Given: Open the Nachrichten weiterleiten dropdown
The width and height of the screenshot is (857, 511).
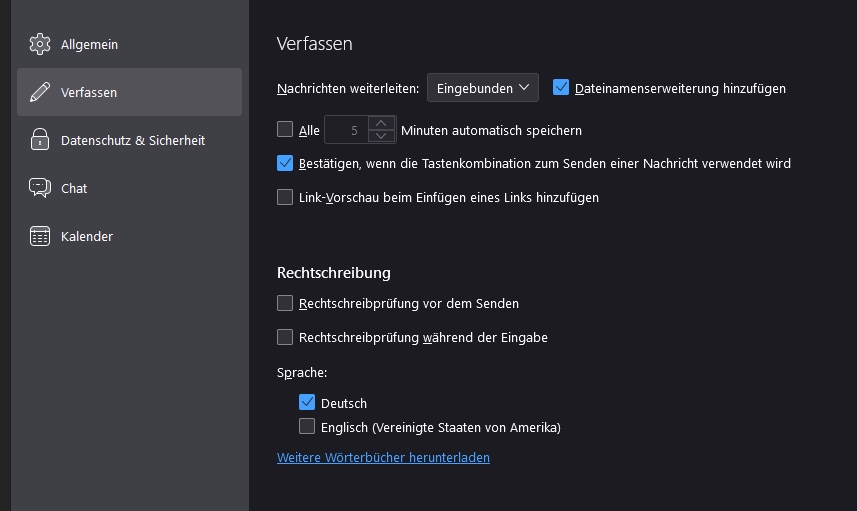Looking at the screenshot, I should pyautogui.click(x=482, y=88).
